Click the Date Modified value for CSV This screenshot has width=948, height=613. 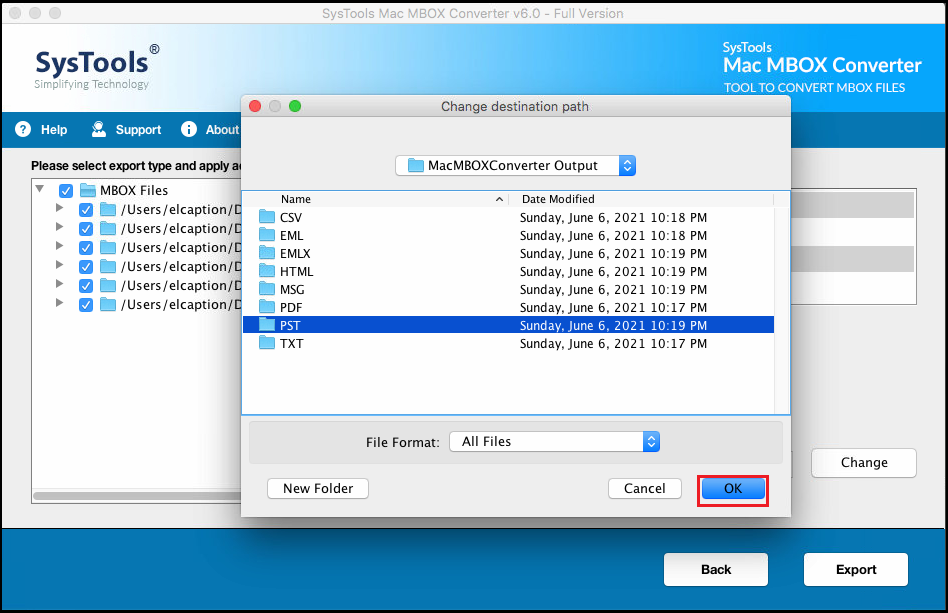(x=613, y=218)
